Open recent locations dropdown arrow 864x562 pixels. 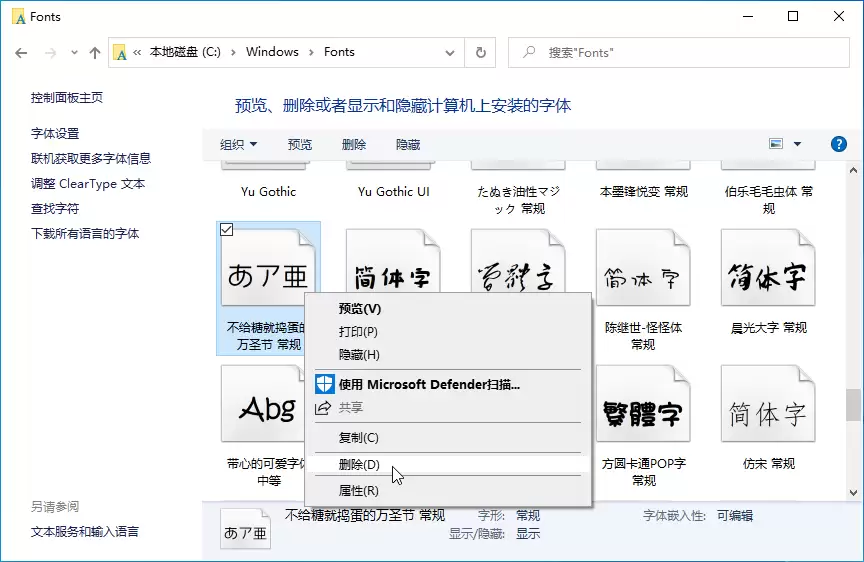(74, 53)
